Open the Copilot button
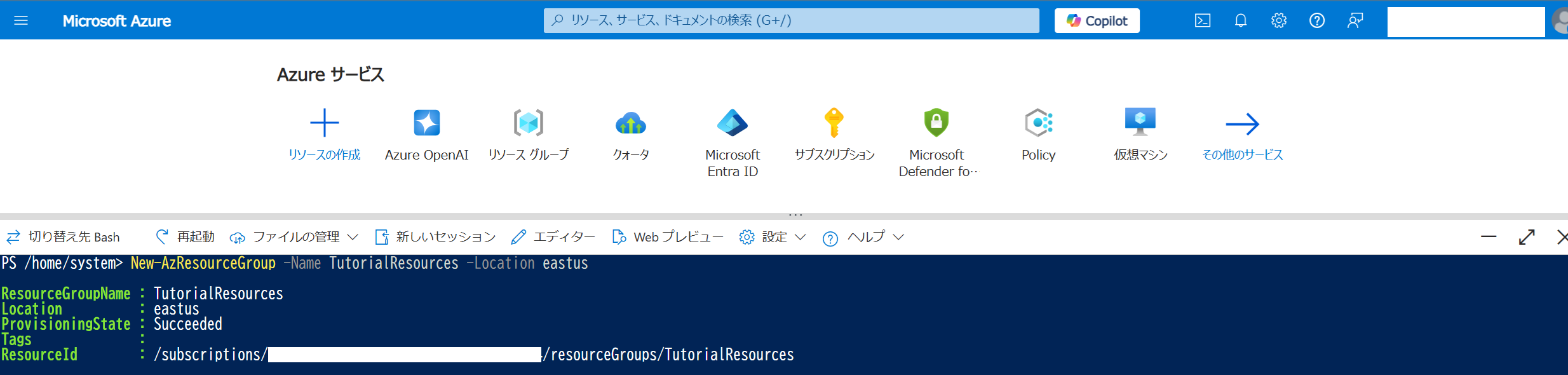 [x=1097, y=20]
